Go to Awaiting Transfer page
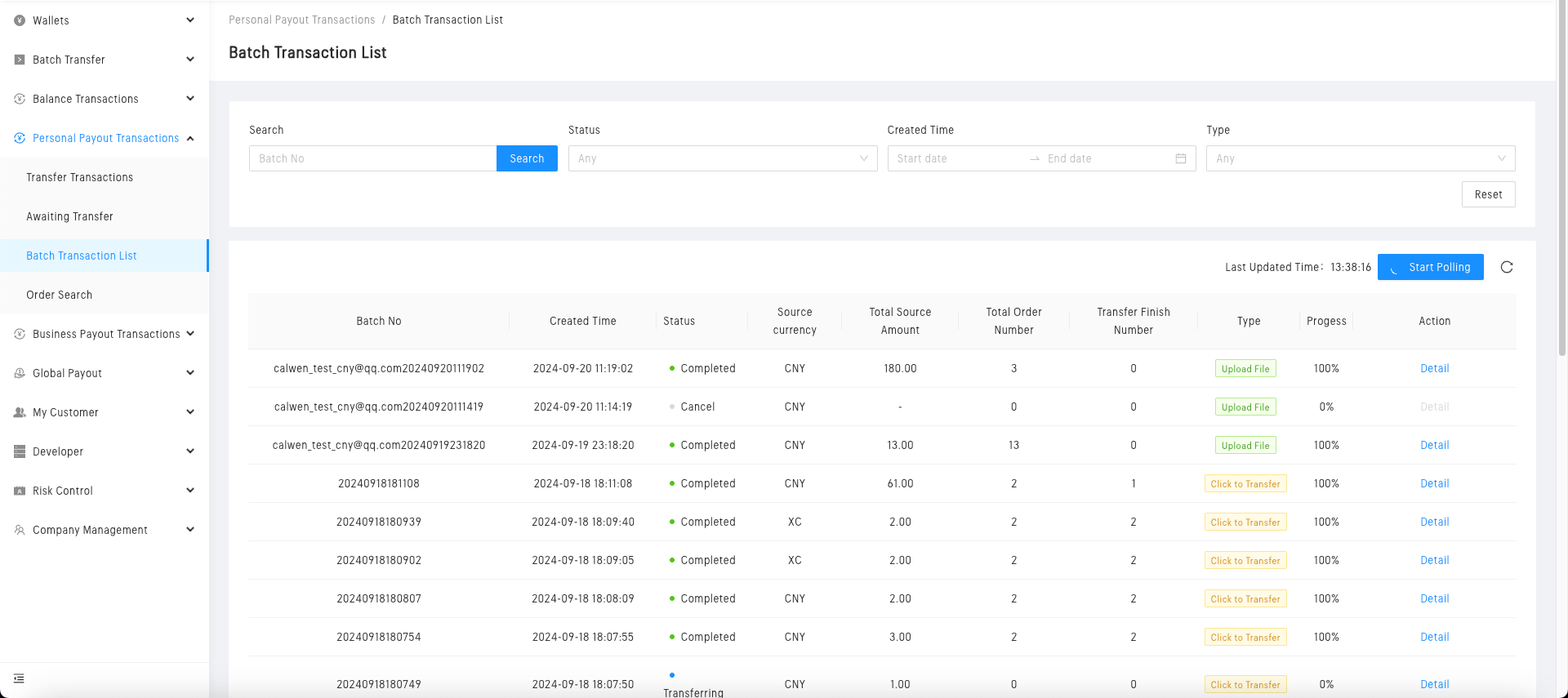The image size is (1568, 698). click(x=69, y=216)
